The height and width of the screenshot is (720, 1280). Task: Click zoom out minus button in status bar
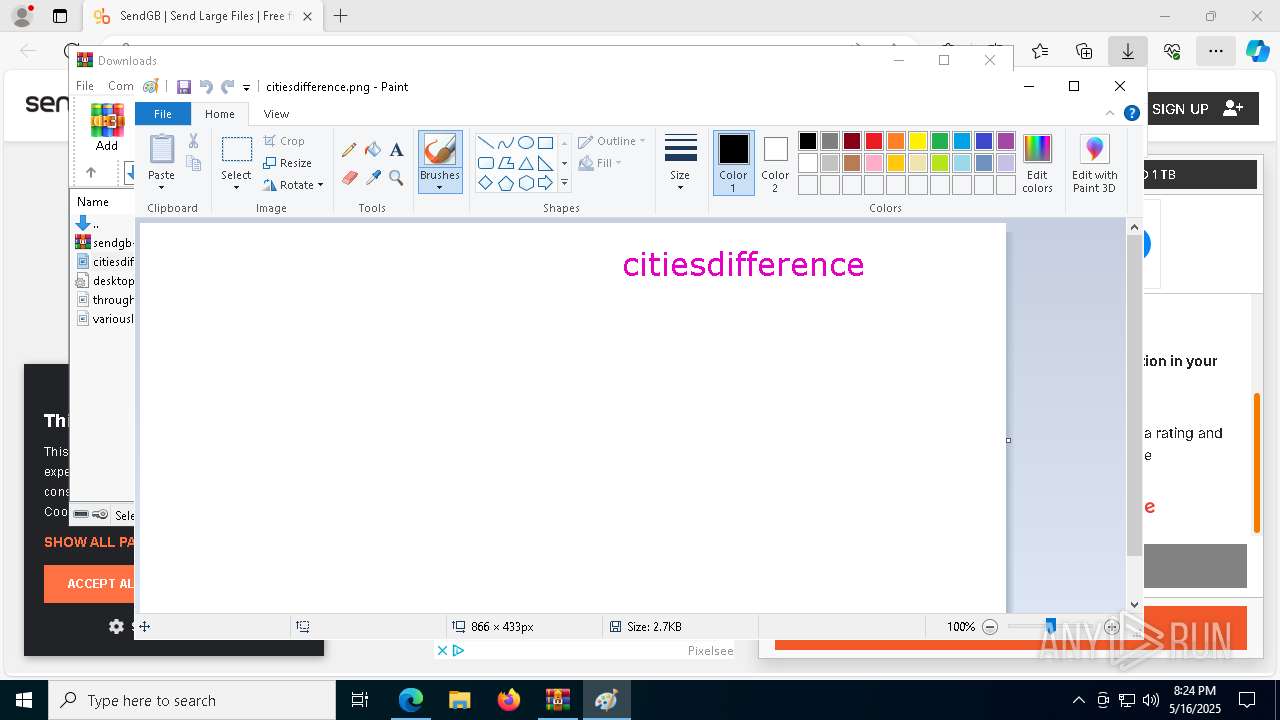[990, 627]
